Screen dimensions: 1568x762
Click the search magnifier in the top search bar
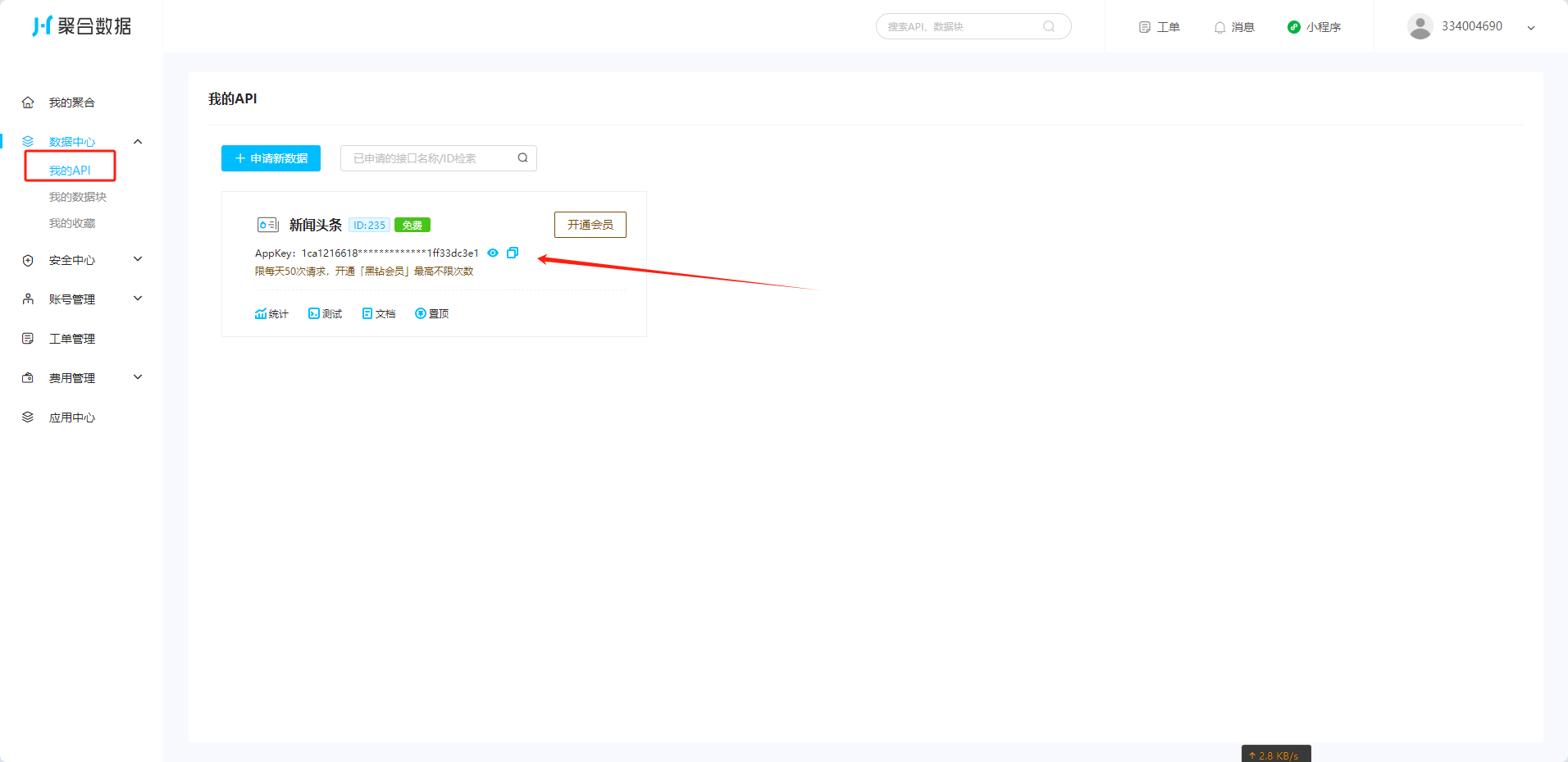[x=1049, y=26]
